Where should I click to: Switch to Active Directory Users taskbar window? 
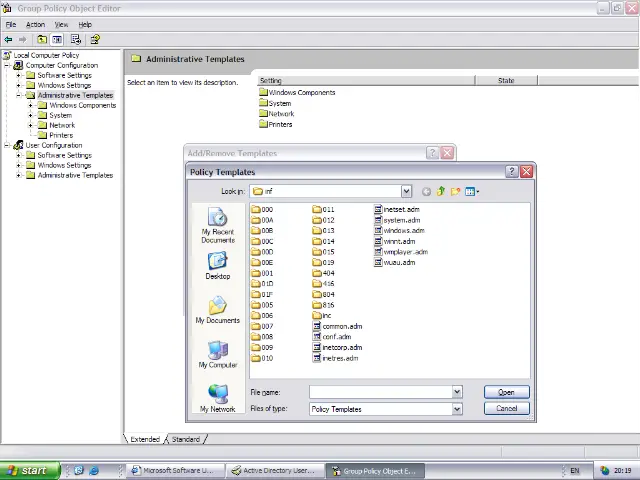click(276, 471)
